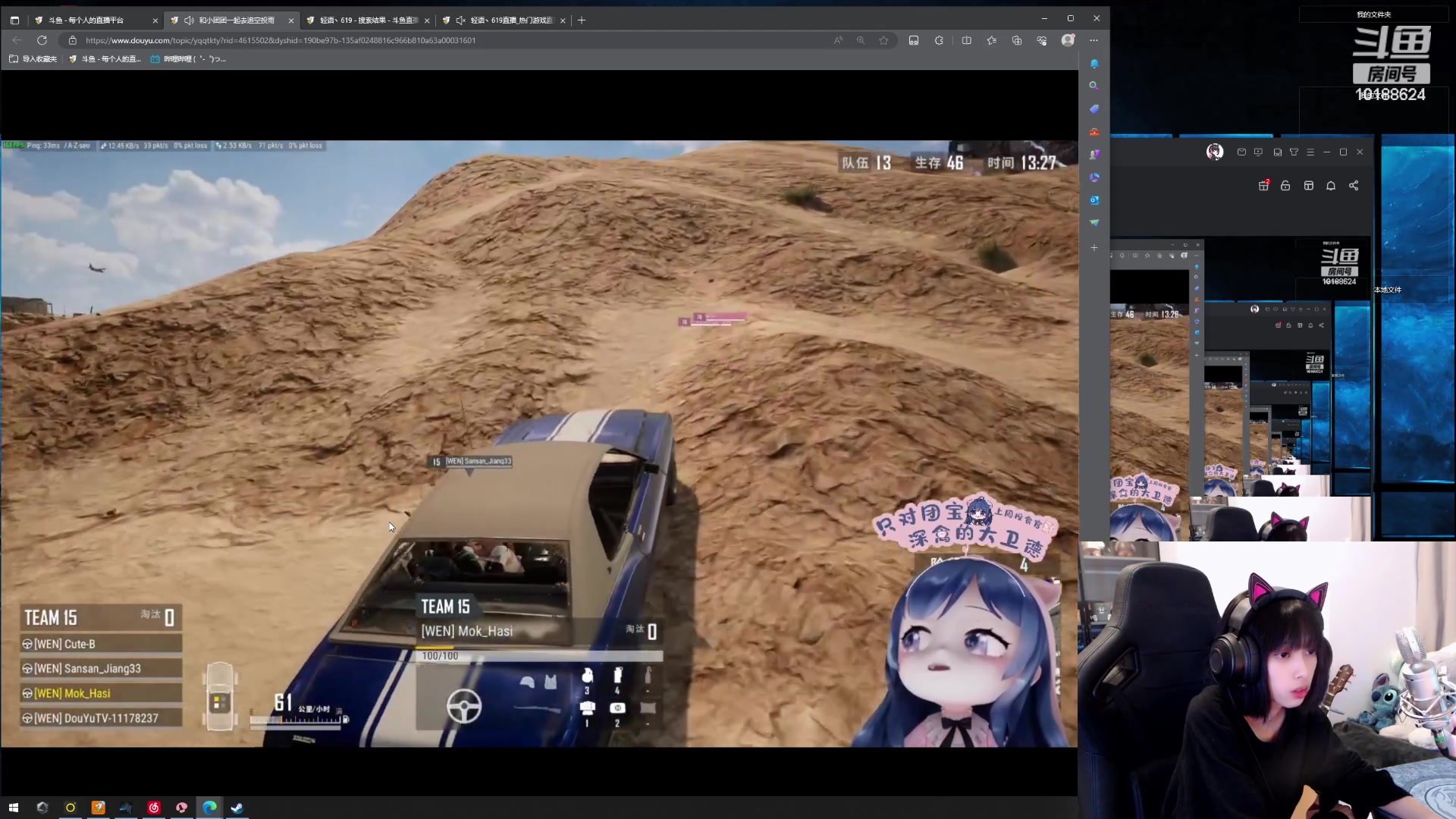
Task: Open the bilibili 哔哩哔哩 bookmark
Action: point(188,59)
